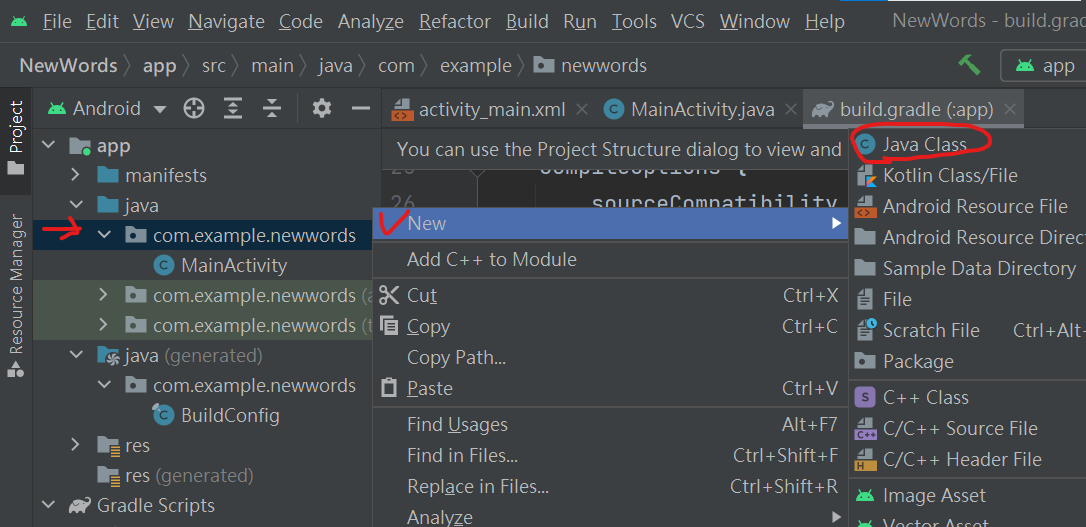Collapse the java (generated) folder

(x=75, y=356)
